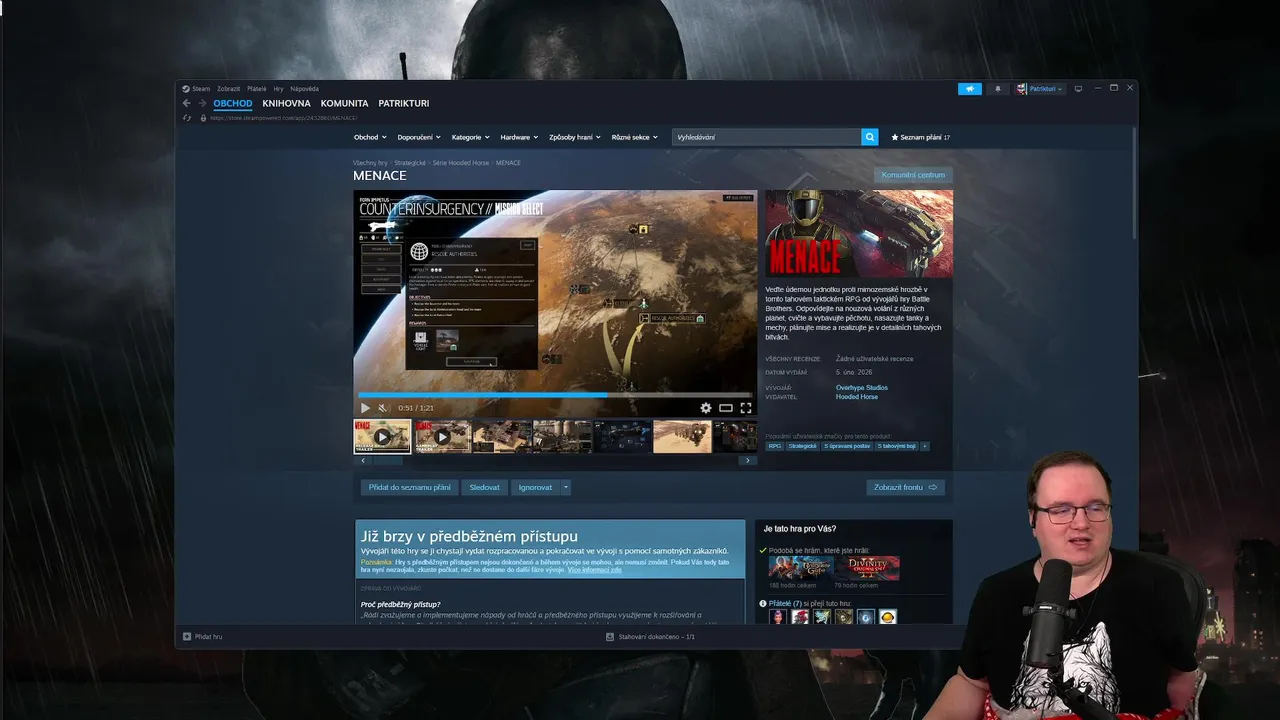Click the Strategické breadcrumb link
Screen dimensions: 1280x720
[410, 162]
